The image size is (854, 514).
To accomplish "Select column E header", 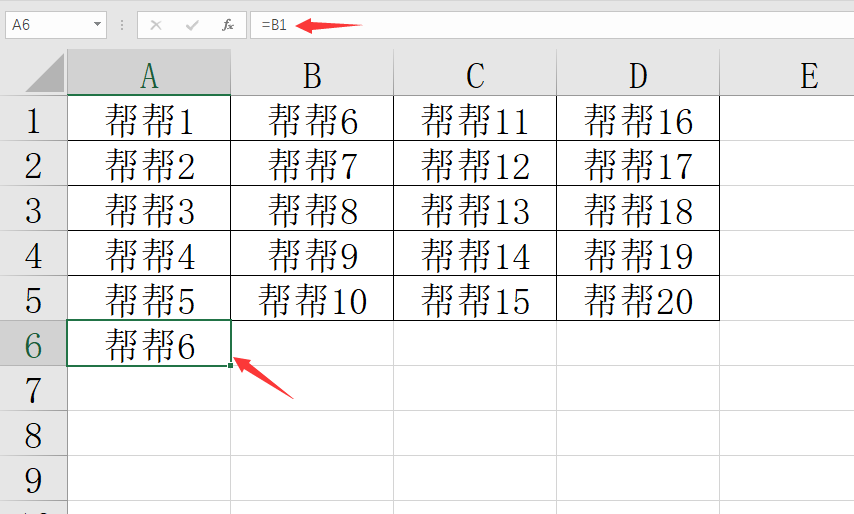I will (787, 72).
